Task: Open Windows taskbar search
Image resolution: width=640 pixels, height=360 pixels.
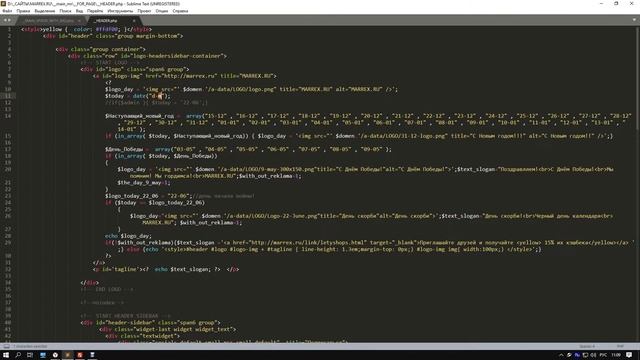Action: tap(18, 355)
